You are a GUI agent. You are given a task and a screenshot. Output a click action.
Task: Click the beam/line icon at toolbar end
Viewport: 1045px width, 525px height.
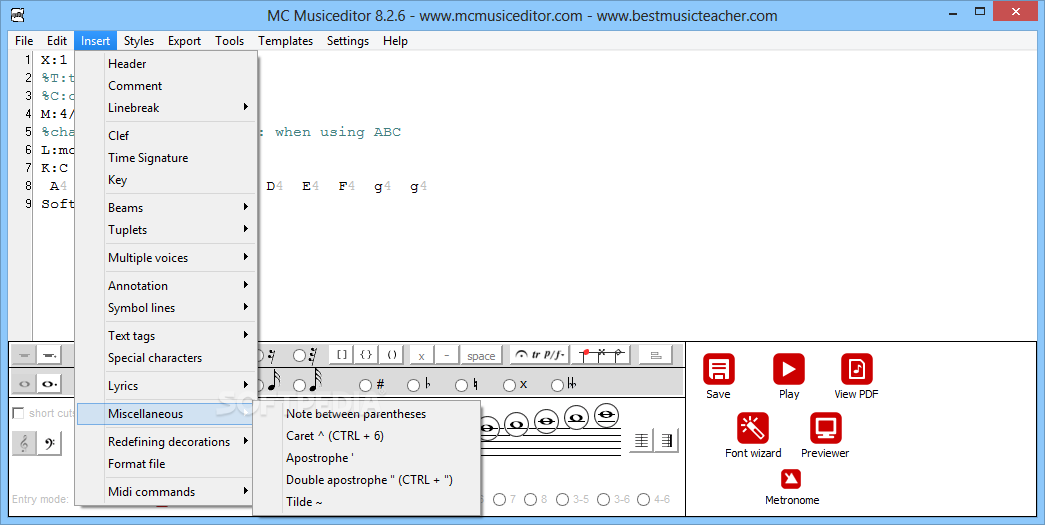656,355
